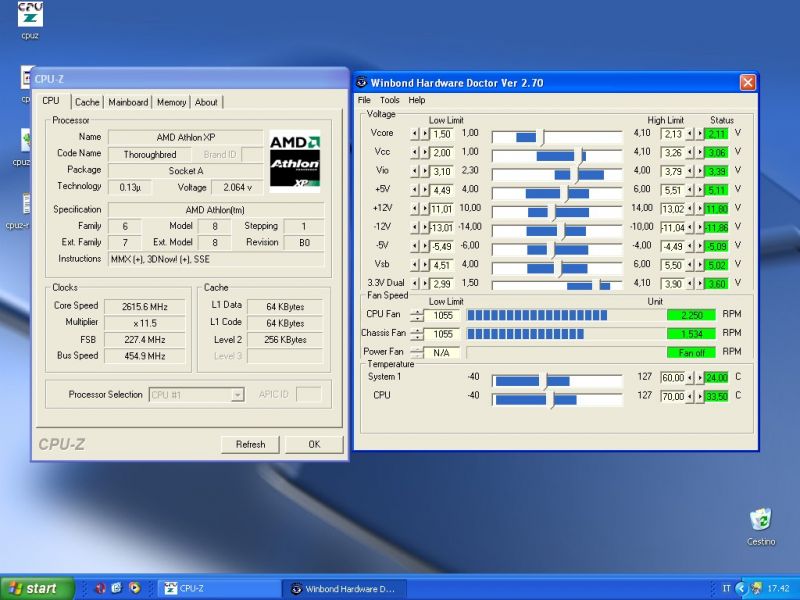Click the AMD Athlon XP logo in CPU-Z
The width and height of the screenshot is (800, 600).
[294, 161]
